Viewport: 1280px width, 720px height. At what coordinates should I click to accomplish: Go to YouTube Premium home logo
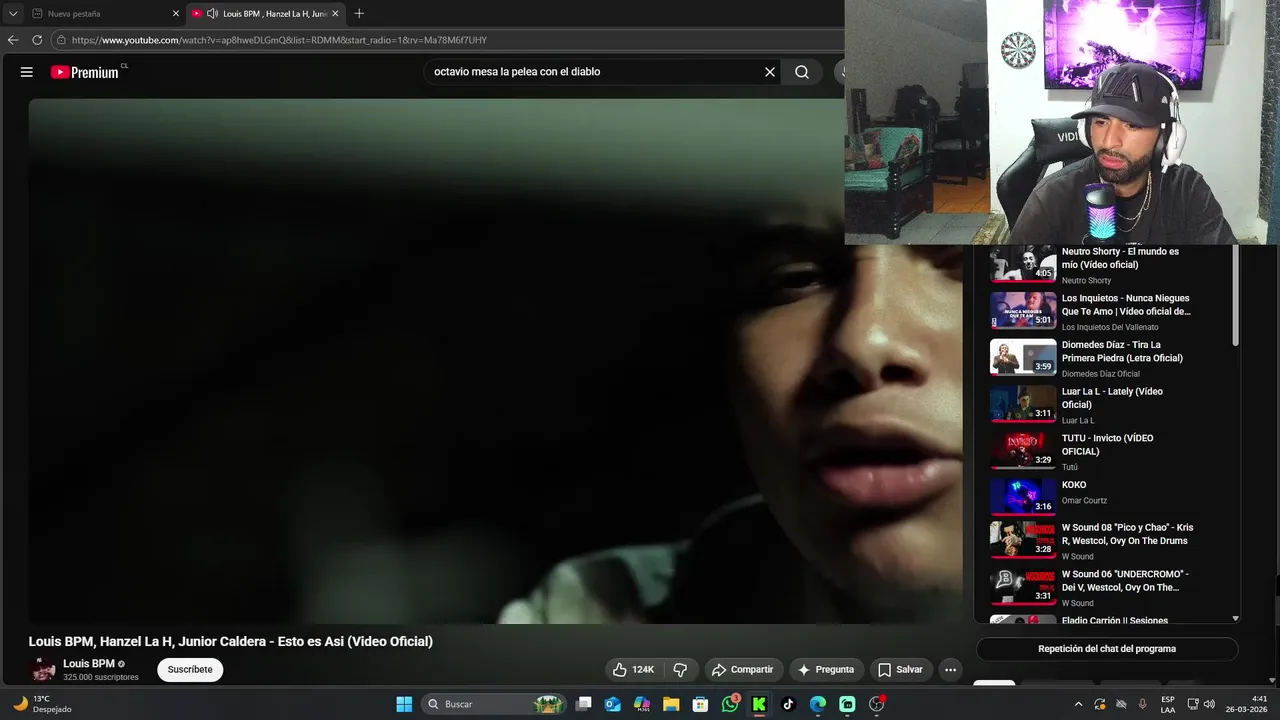point(87,72)
